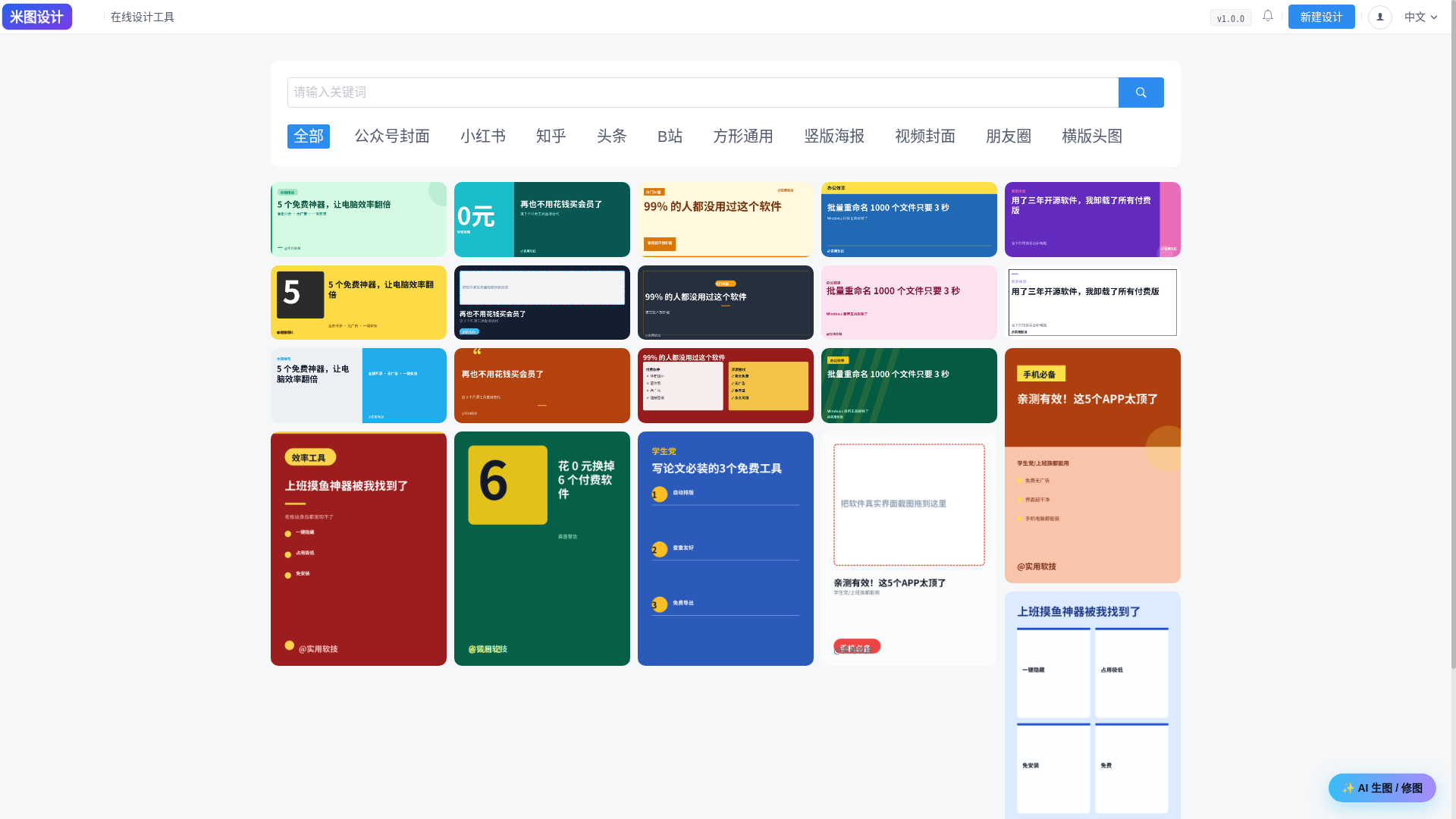Image resolution: width=1456 pixels, height=819 pixels.
Task: Click the 新建设计 button
Action: click(x=1321, y=17)
